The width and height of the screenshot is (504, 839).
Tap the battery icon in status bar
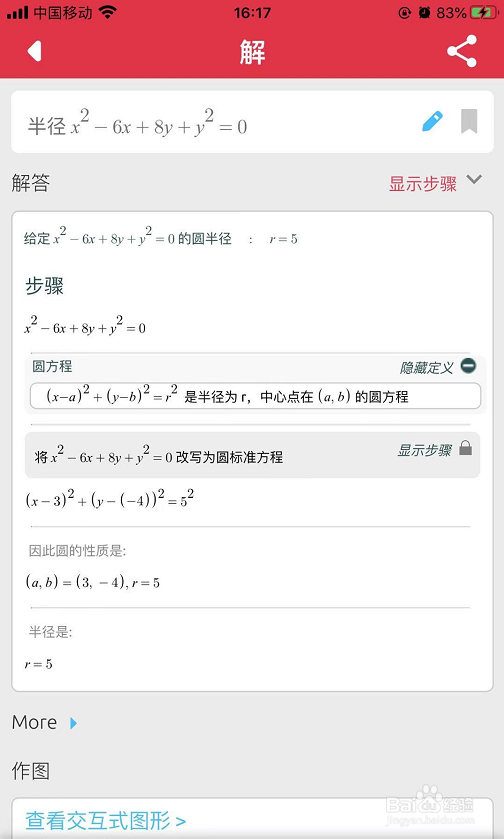(484, 12)
